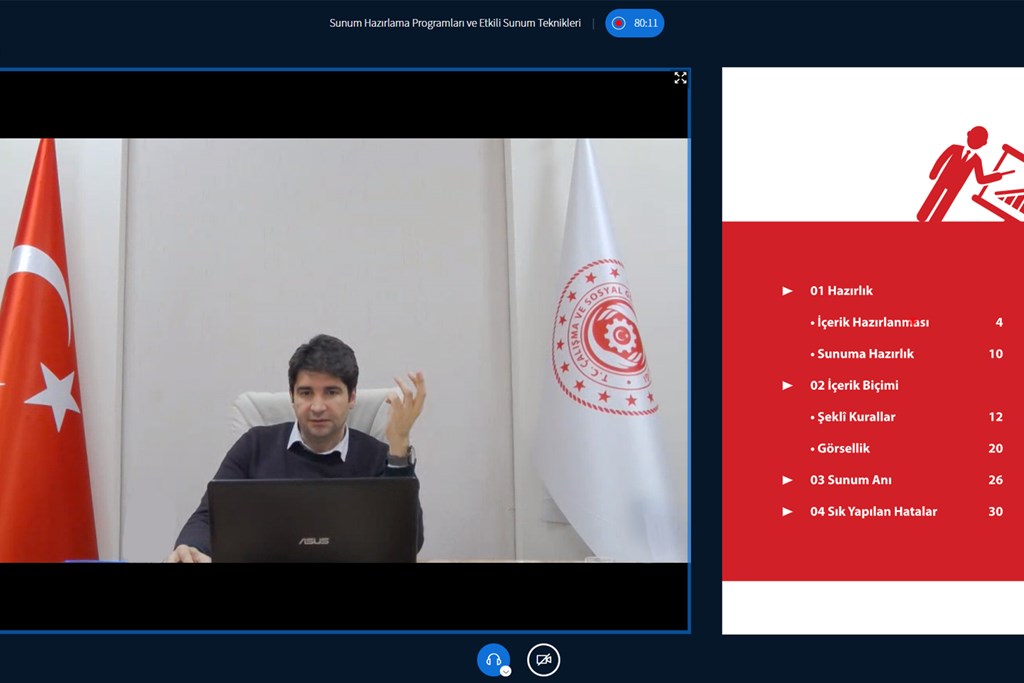Click the fullscreen expand icon on the video
Image resolution: width=1024 pixels, height=683 pixels.
coord(680,78)
